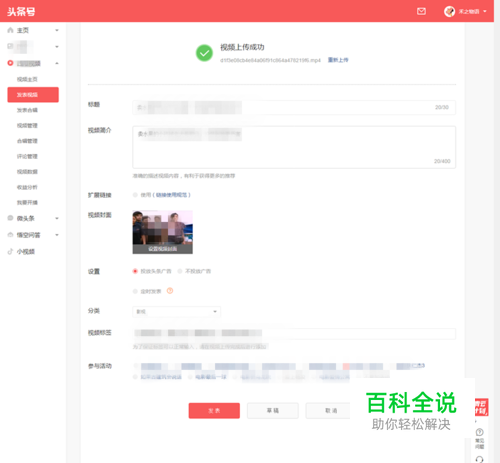Viewport: 500px width, 463px height.
Task: Open 视频数据 in the sidebar
Action: 27,172
